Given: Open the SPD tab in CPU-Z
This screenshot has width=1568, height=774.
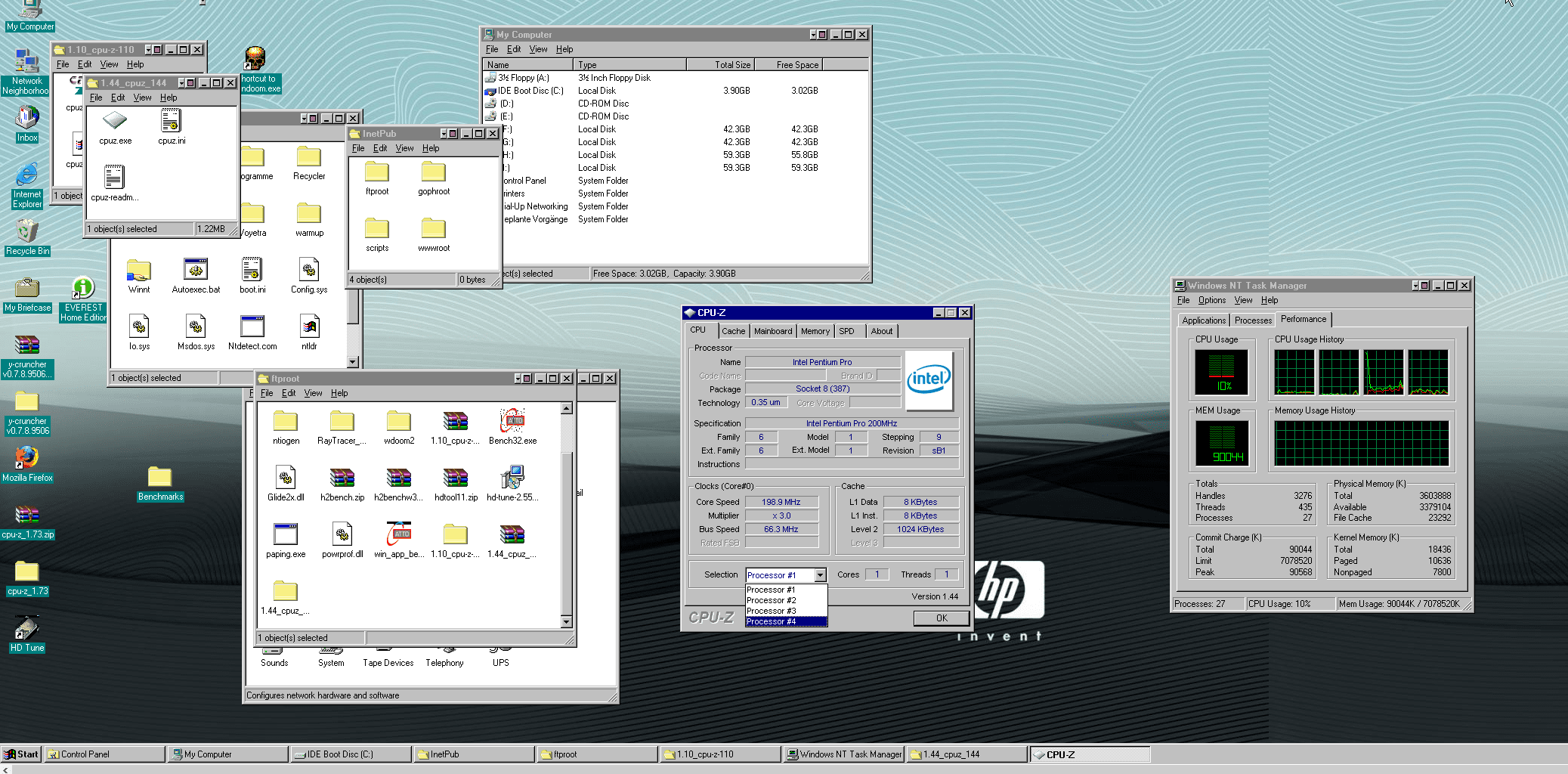Looking at the screenshot, I should [847, 331].
